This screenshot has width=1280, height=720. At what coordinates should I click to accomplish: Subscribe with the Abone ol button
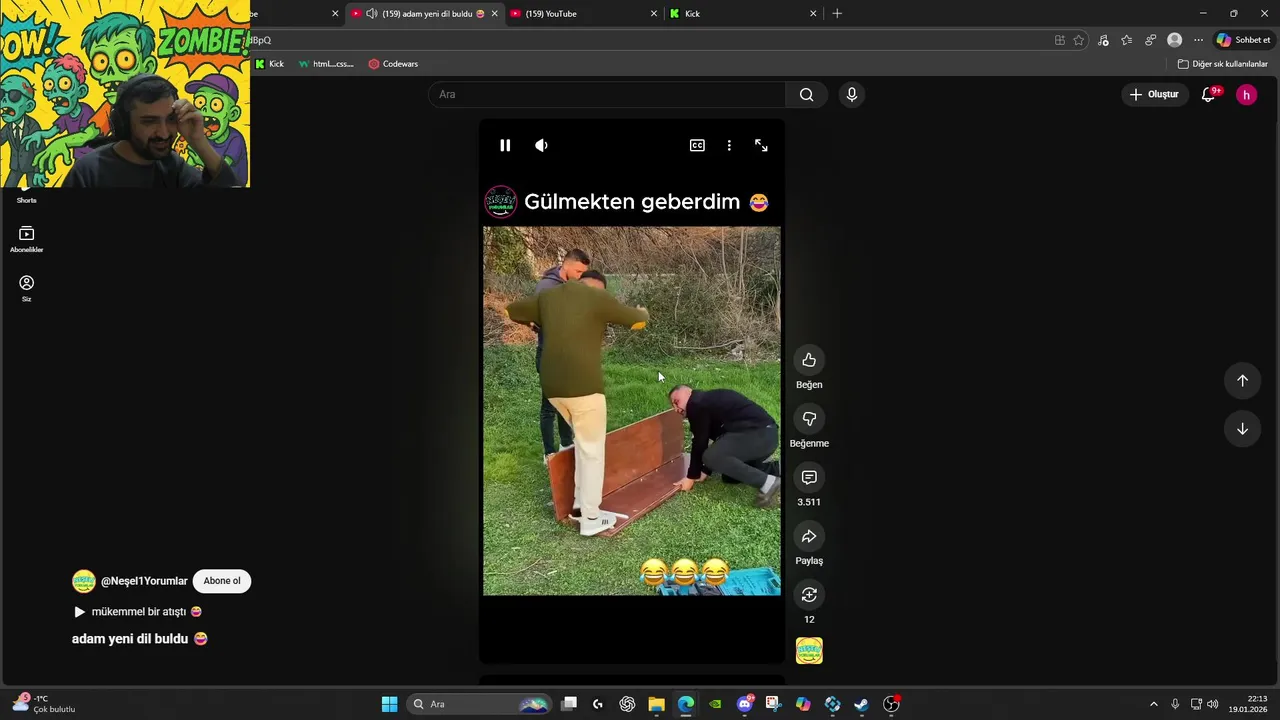click(x=222, y=581)
